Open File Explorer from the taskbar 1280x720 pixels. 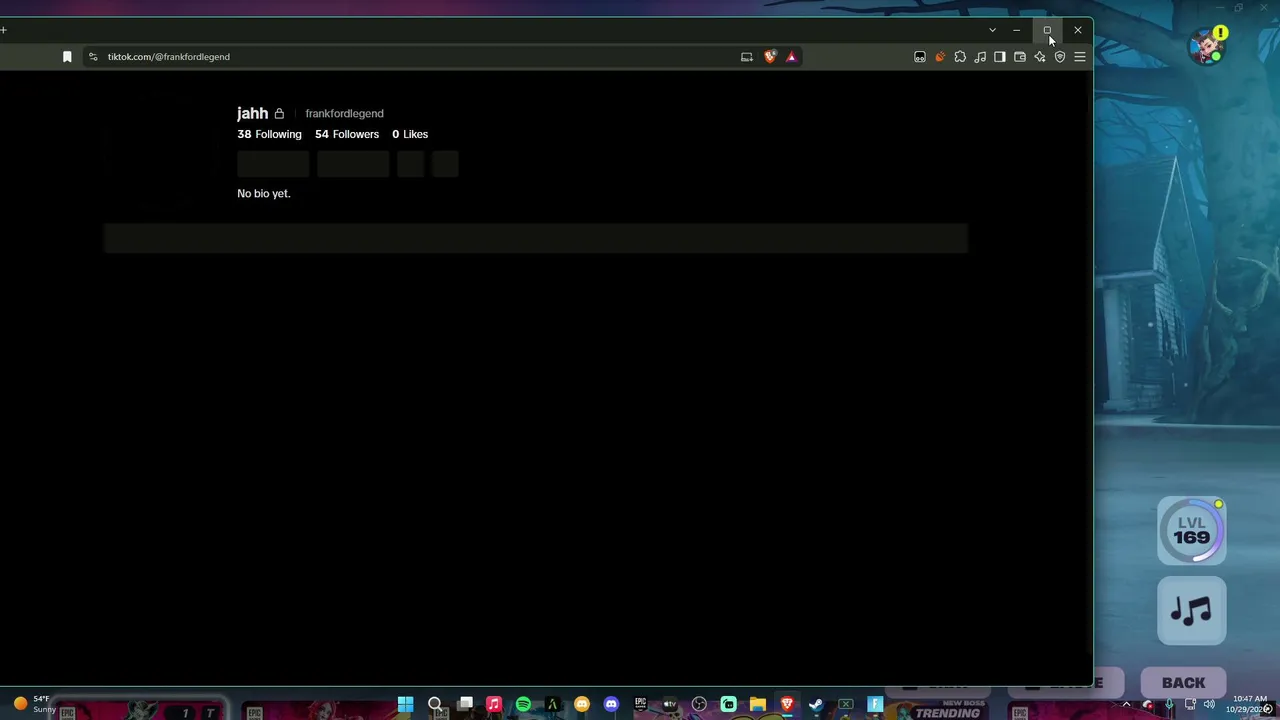coord(757,705)
